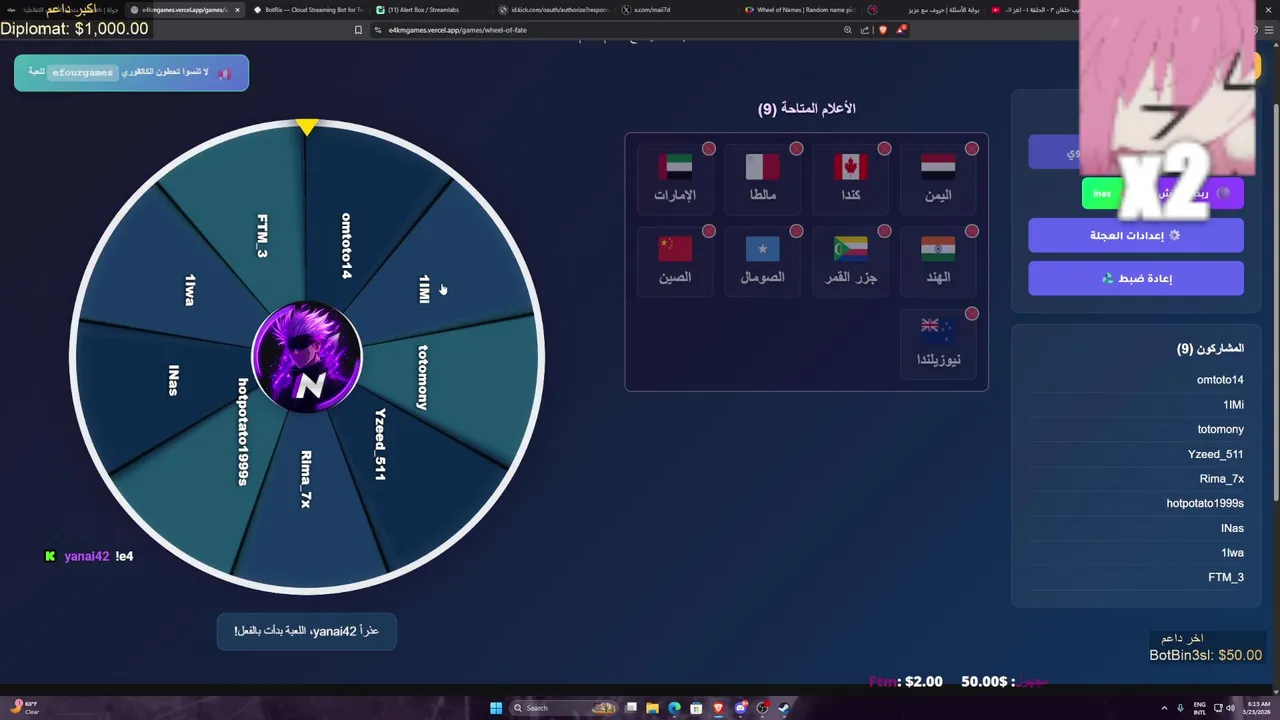Screen dimensions: 1280x720
Task: Close the e4kmgames browser tab
Action: tap(237, 10)
